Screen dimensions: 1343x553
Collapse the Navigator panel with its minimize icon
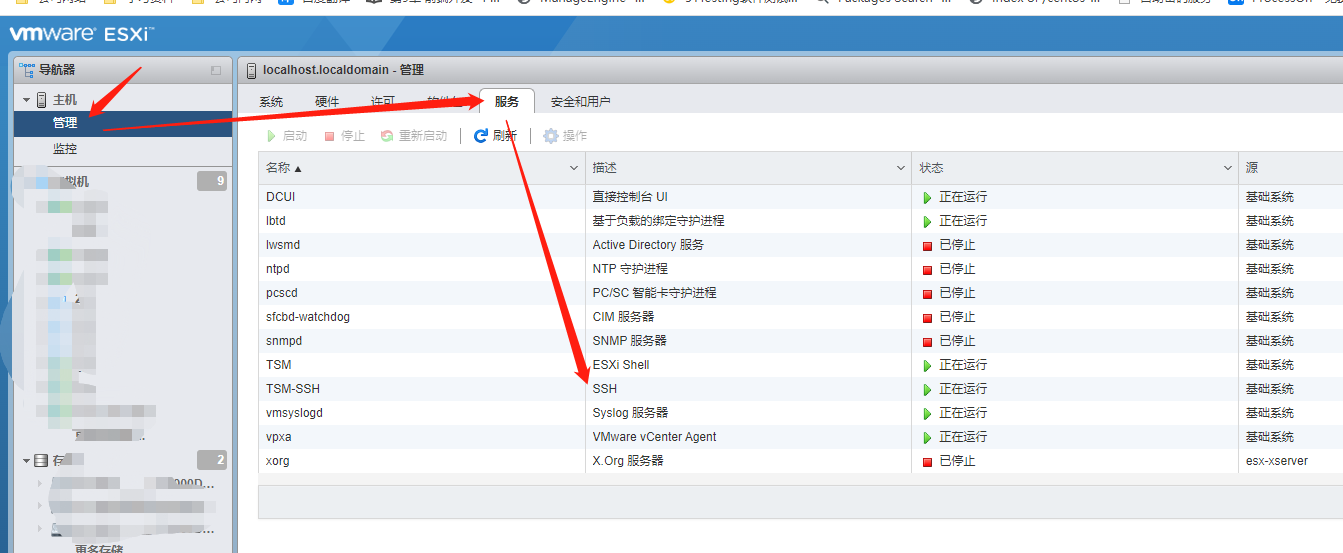coord(216,70)
